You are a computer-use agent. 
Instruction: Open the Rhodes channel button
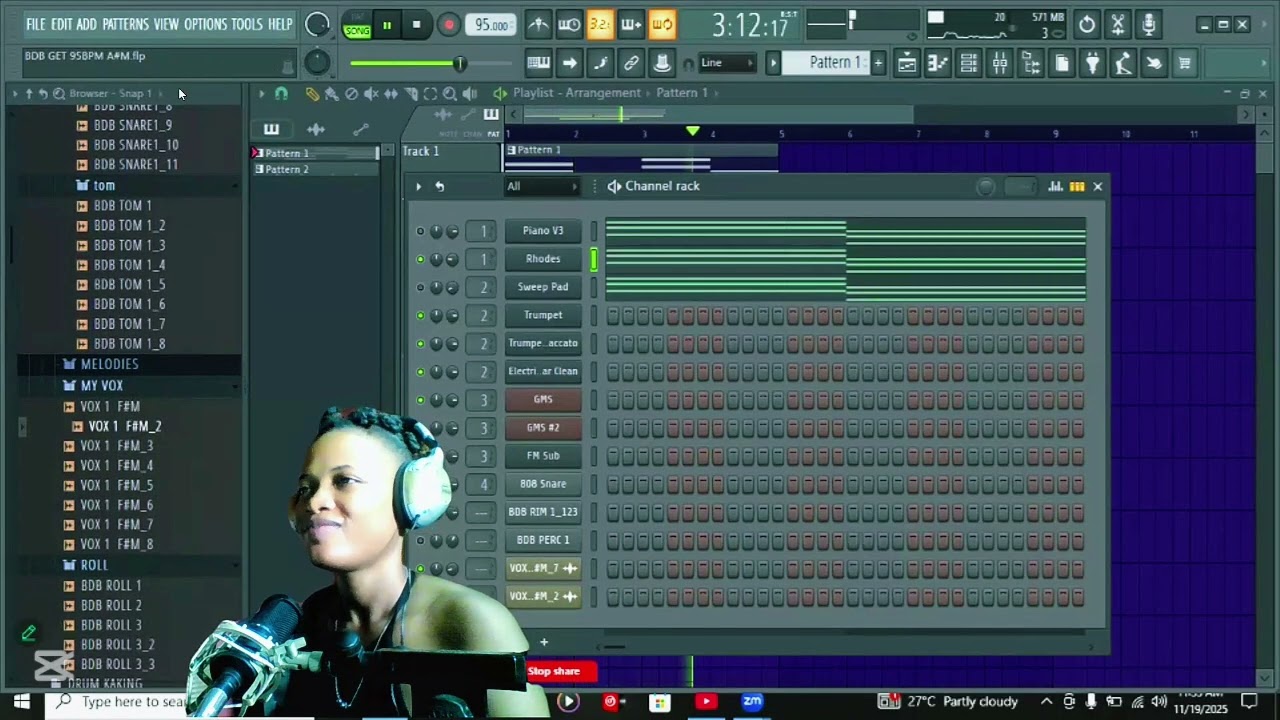click(543, 259)
